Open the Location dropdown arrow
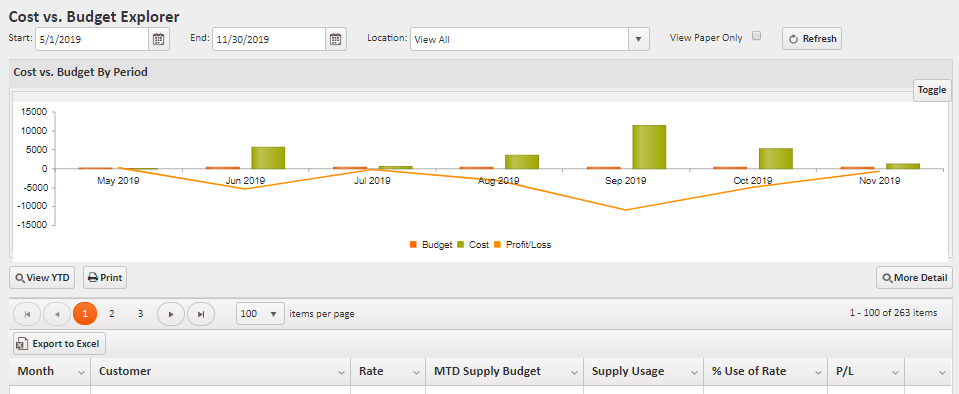 click(x=639, y=39)
